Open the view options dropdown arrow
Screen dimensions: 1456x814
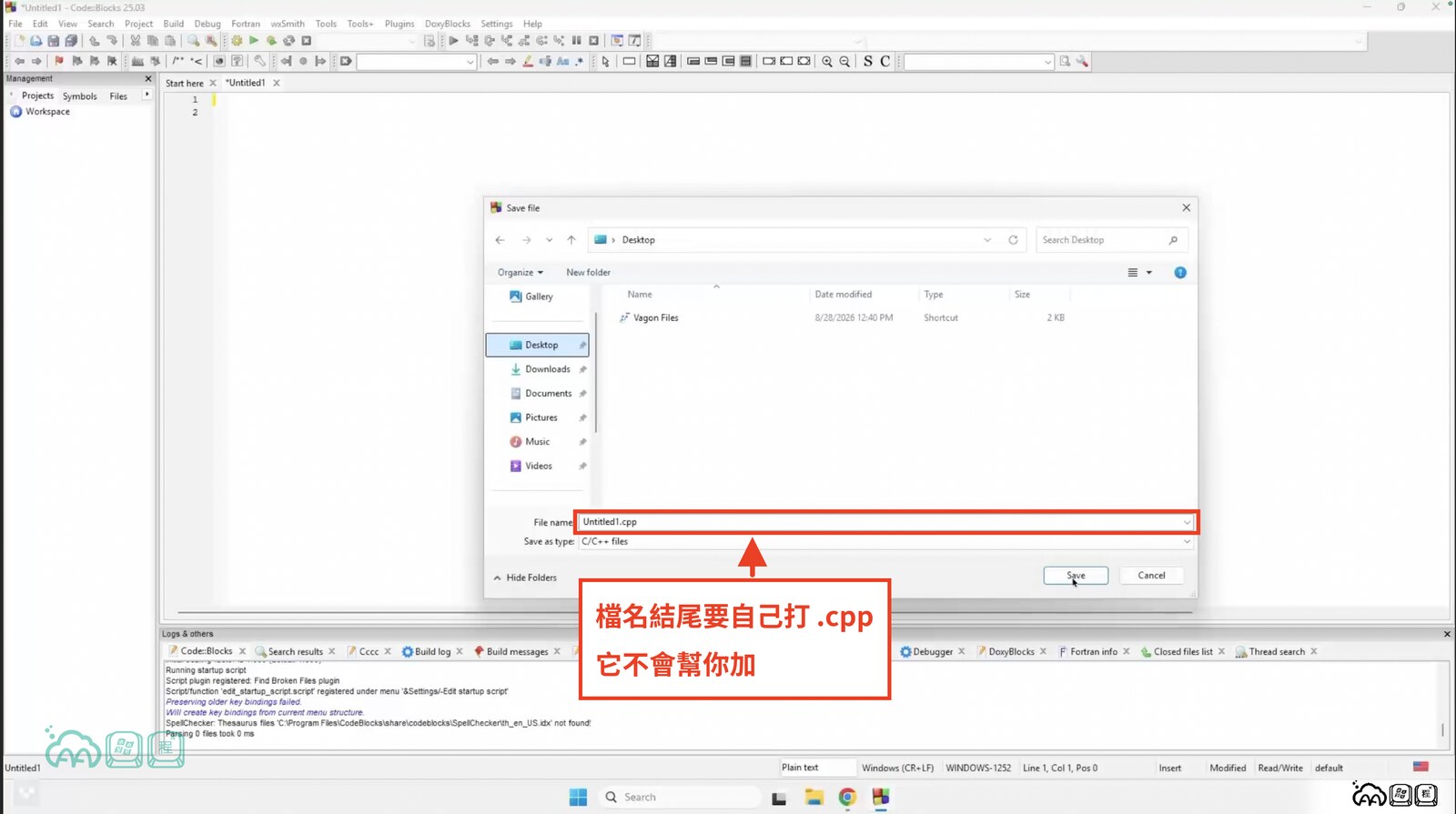tap(1149, 273)
